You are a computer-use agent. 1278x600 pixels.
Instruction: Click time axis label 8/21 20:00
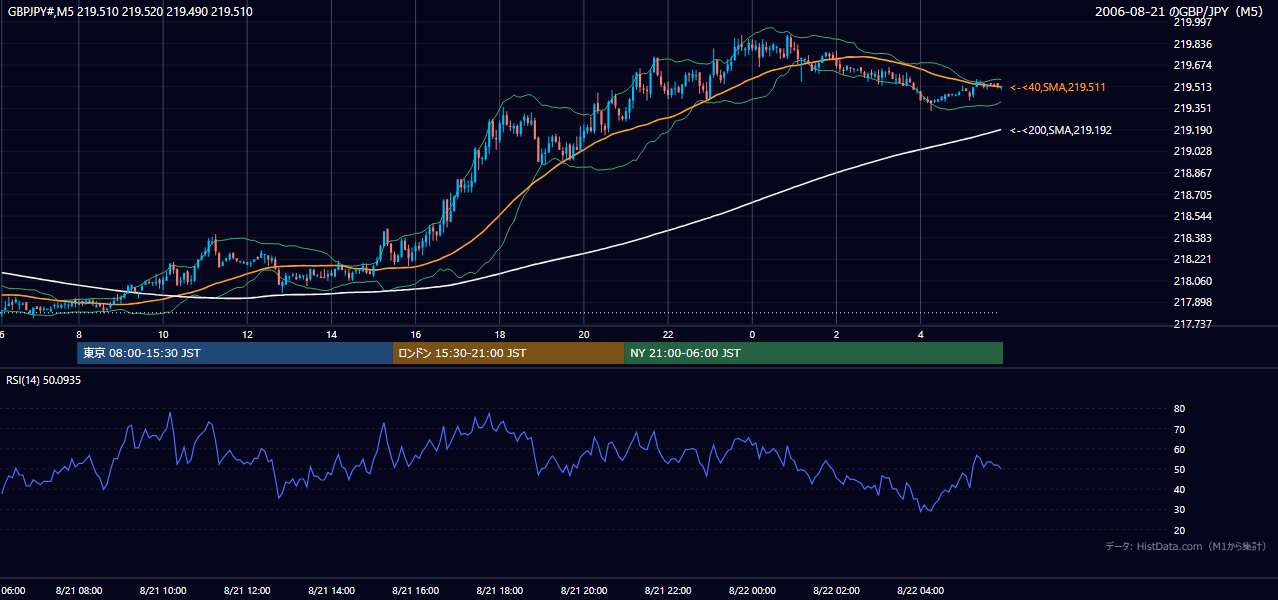(584, 591)
